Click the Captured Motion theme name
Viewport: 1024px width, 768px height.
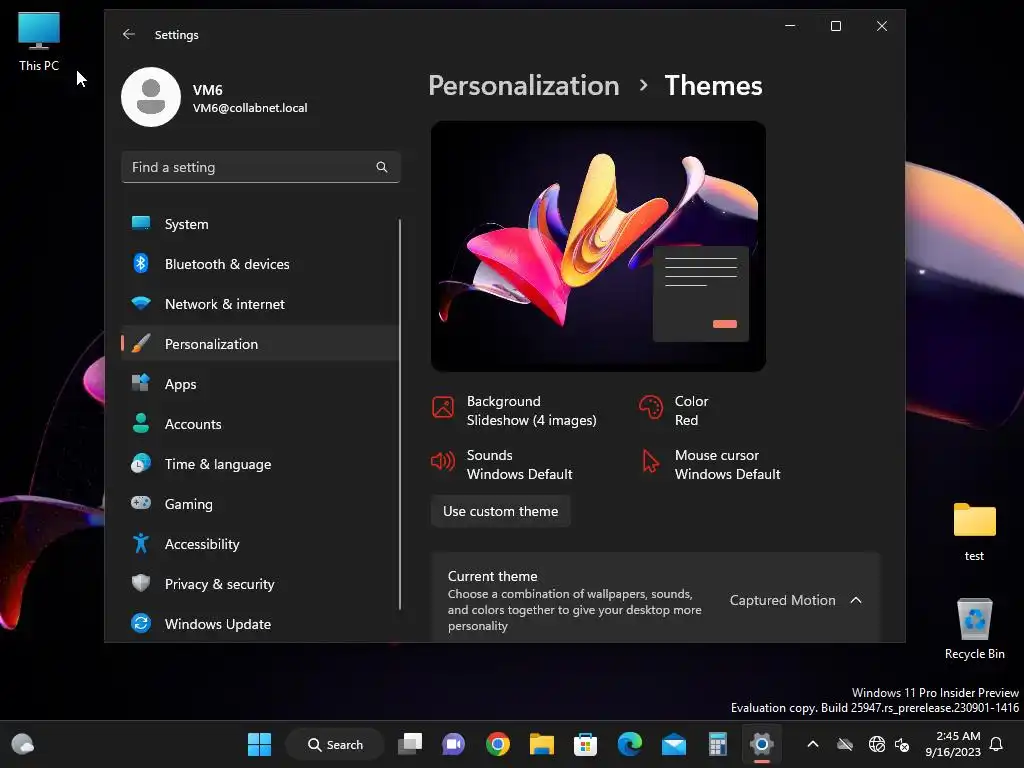(x=782, y=600)
